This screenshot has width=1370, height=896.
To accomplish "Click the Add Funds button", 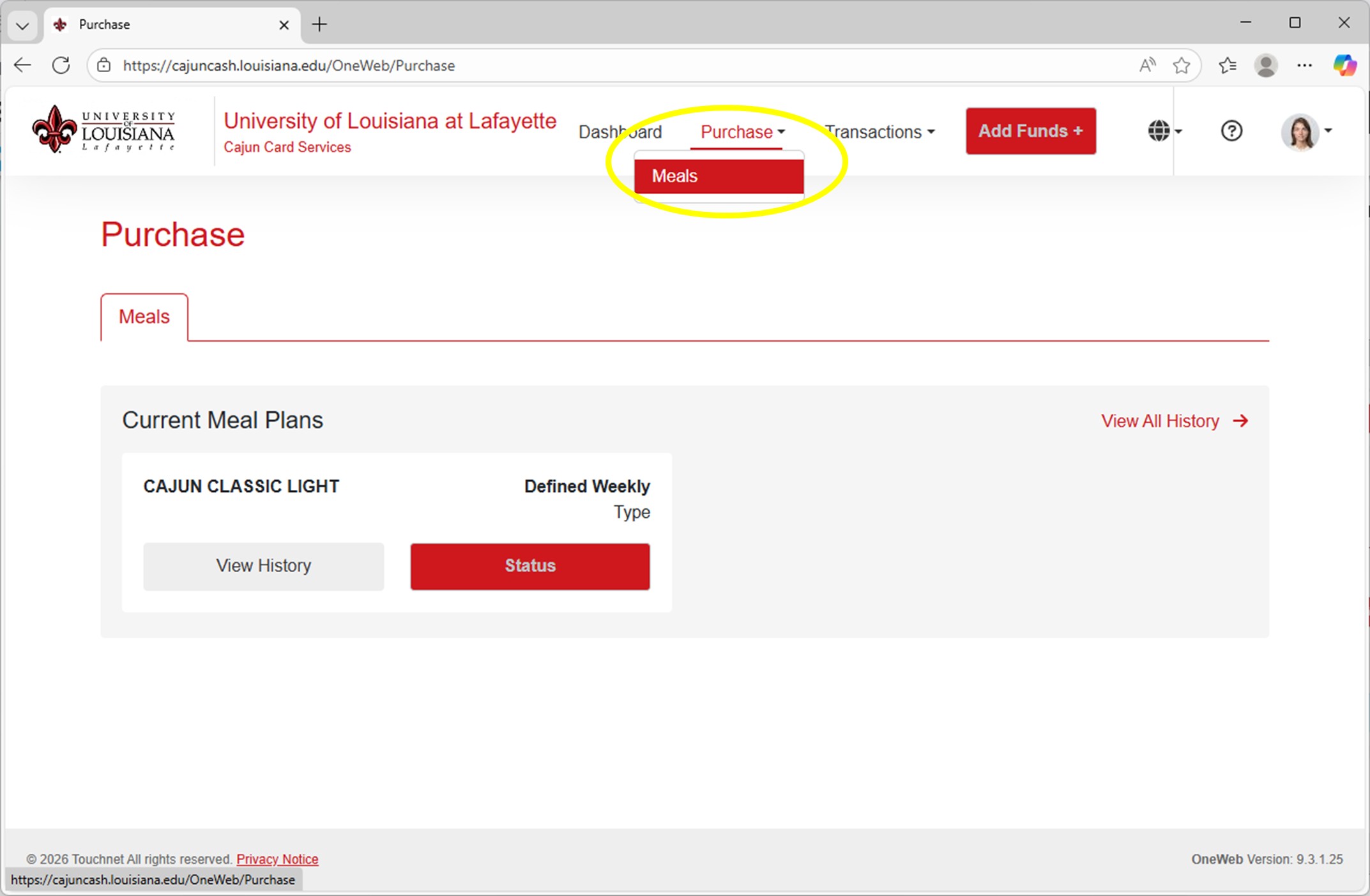I will point(1030,131).
